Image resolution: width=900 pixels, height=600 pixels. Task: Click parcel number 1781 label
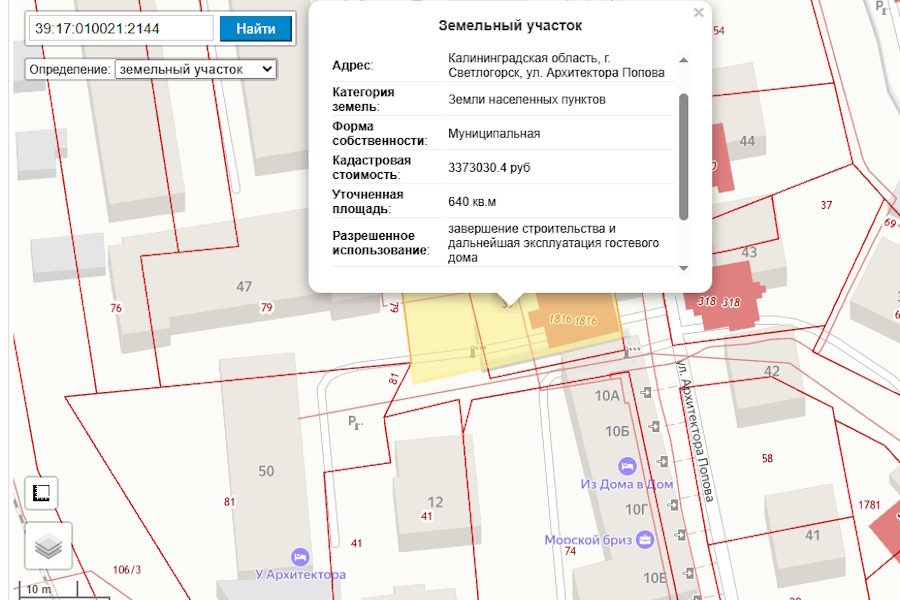tap(869, 505)
